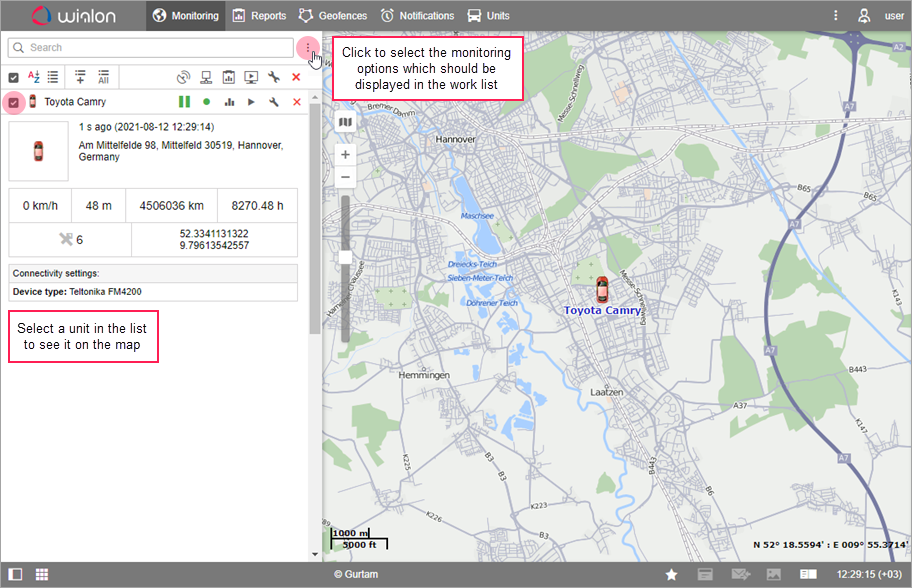Select Toyota Camry unit name in list
912x588 pixels.
(75, 102)
